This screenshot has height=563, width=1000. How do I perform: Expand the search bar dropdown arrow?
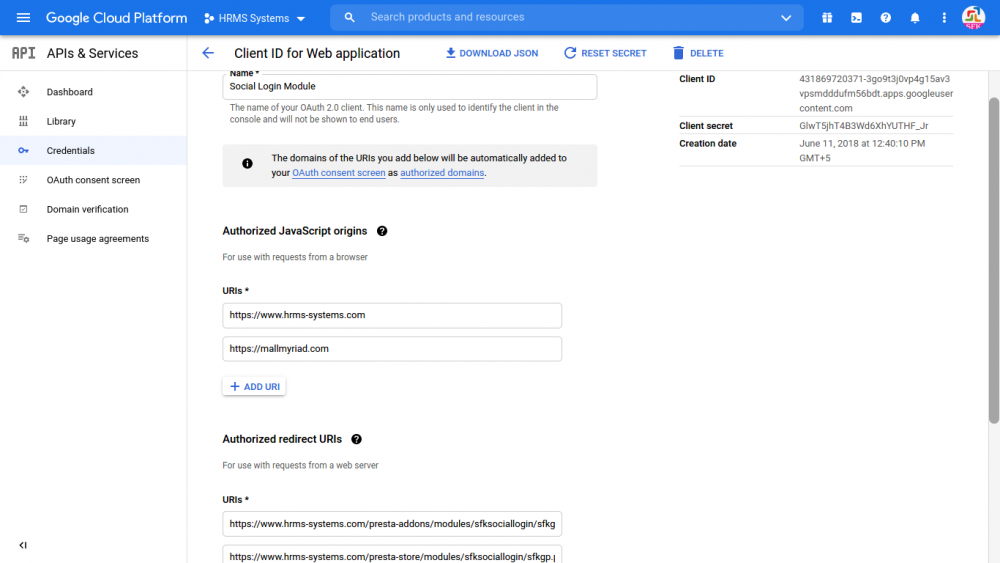click(x=786, y=18)
